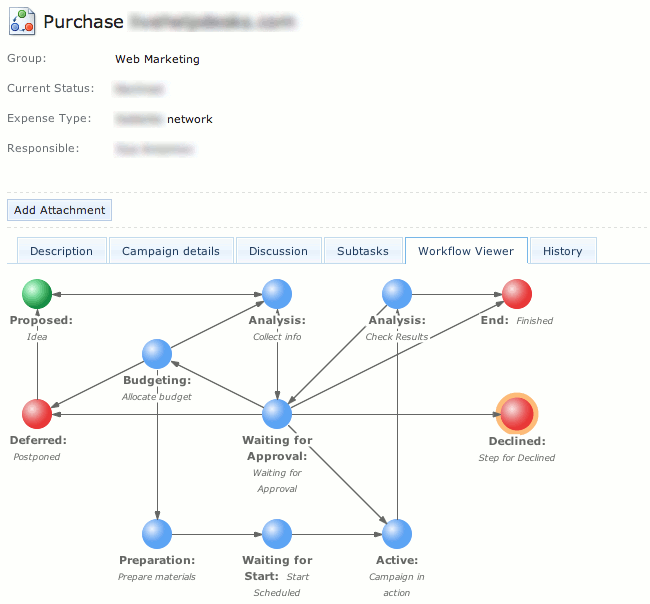Screen dimensions: 650x604
Task: Click the 'Idea' step caption
Action: point(37,337)
